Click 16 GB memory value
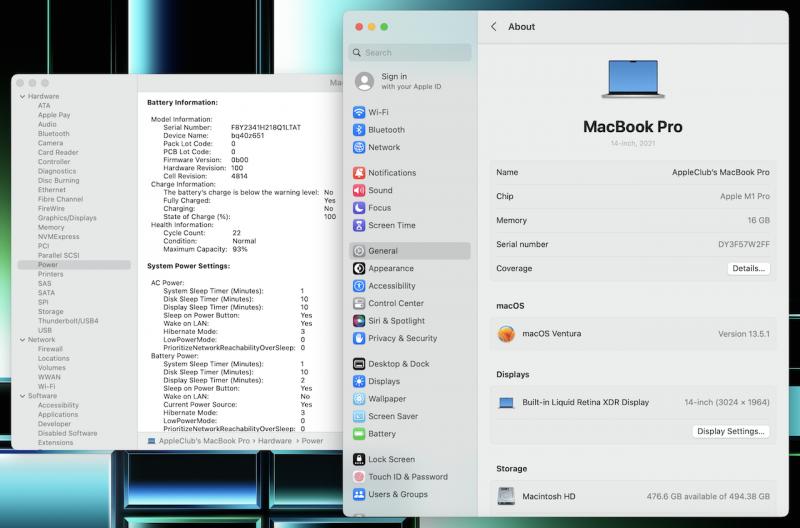The image size is (800, 528). 759,220
